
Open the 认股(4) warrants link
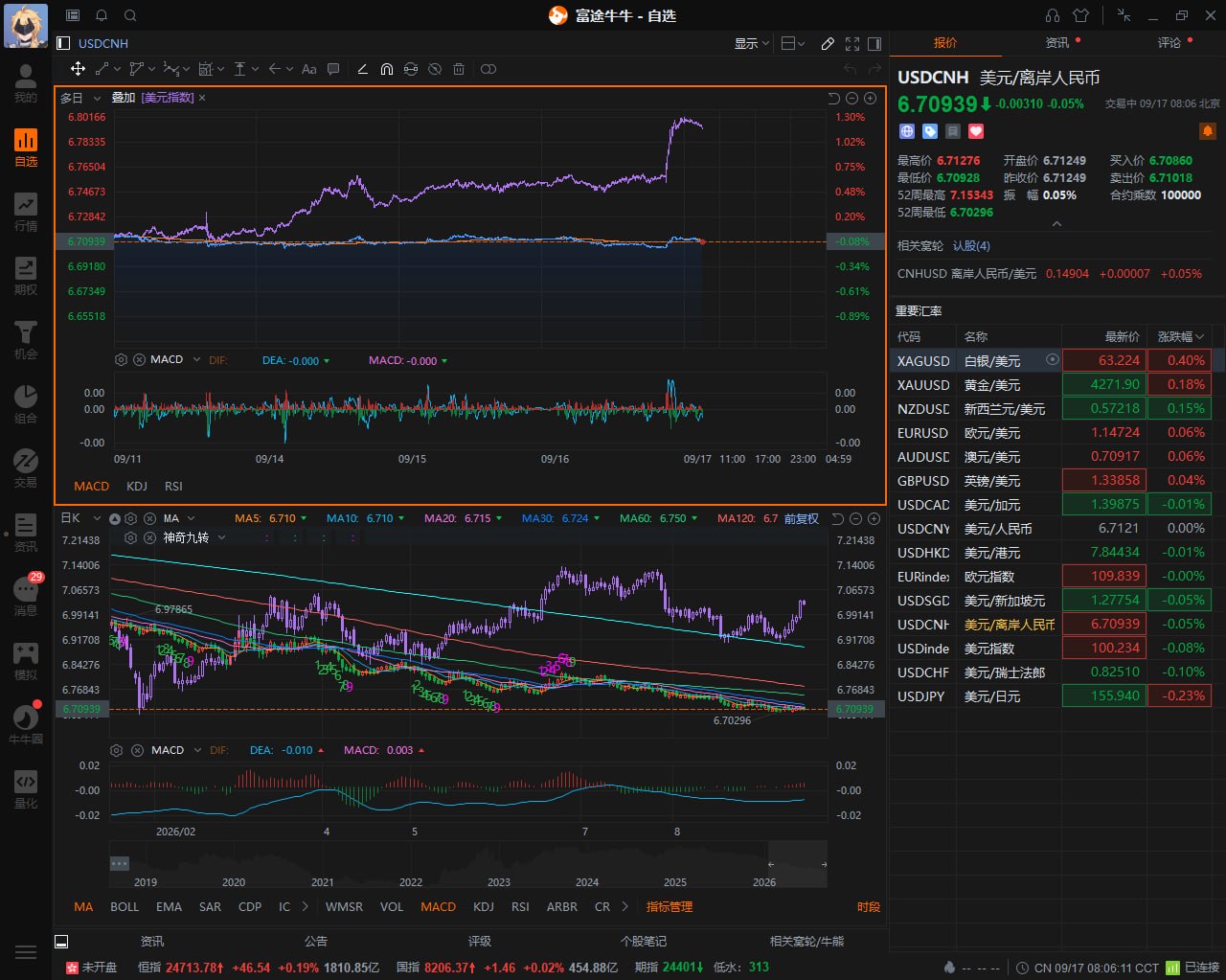click(x=971, y=245)
